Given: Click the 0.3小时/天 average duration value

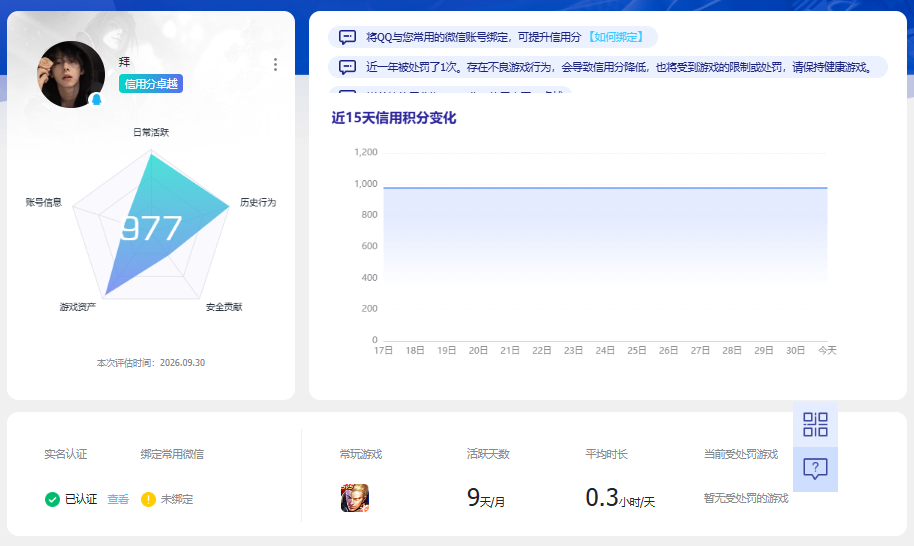Looking at the screenshot, I should 620,498.
